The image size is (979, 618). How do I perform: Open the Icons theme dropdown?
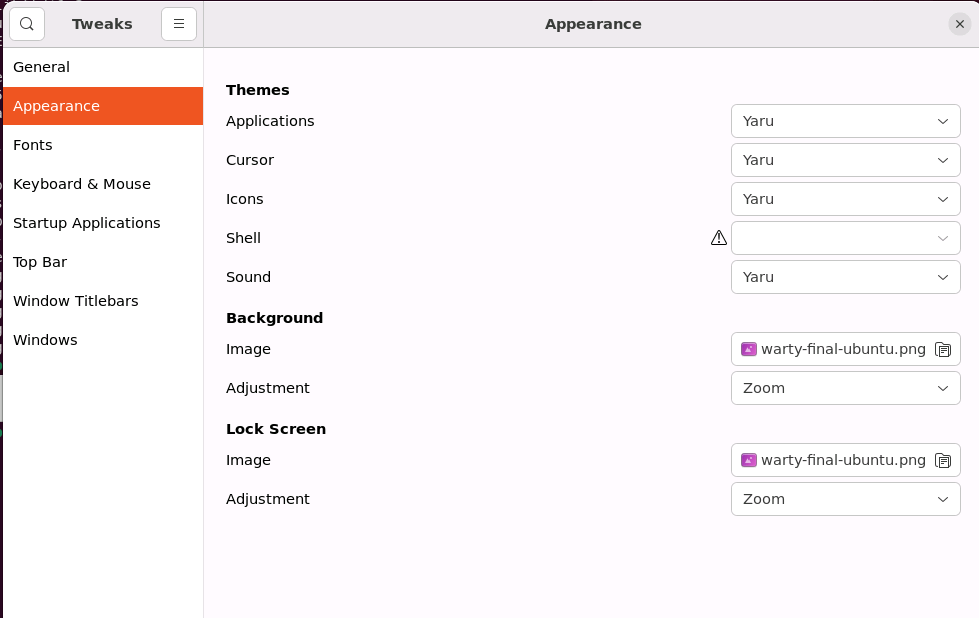coord(845,199)
